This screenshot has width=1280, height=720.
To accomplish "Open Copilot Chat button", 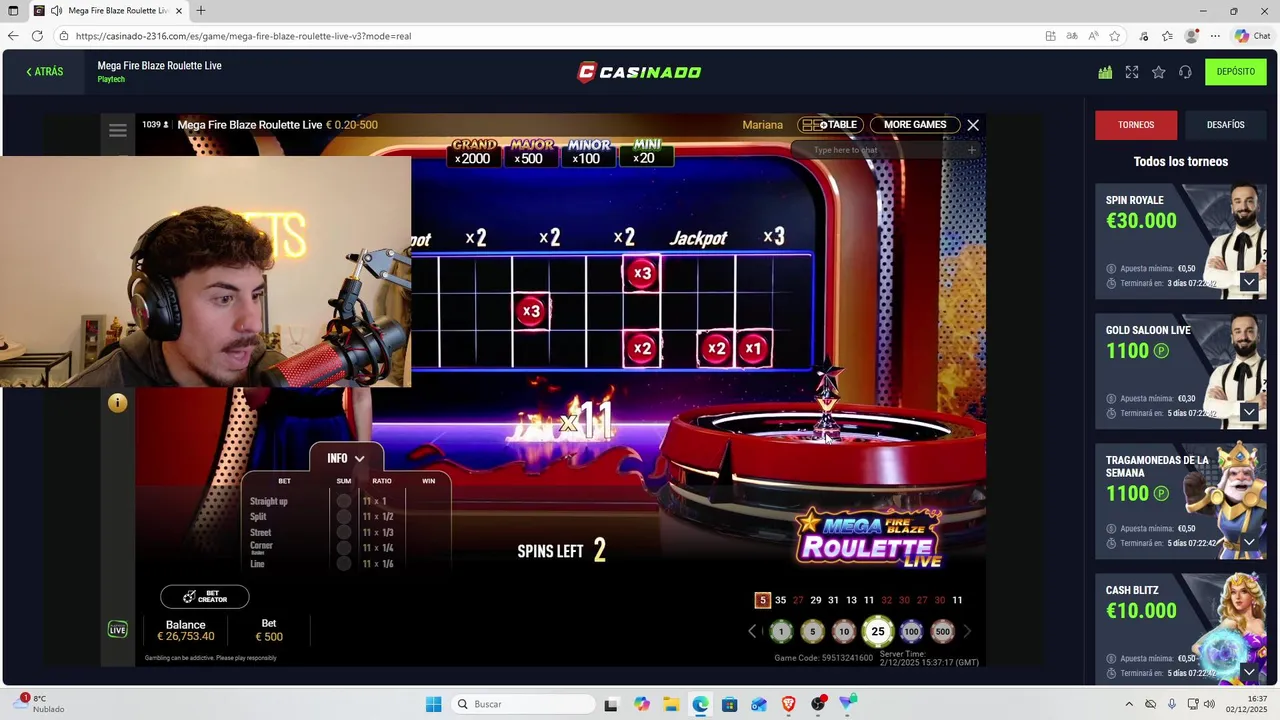I will click(x=1253, y=36).
